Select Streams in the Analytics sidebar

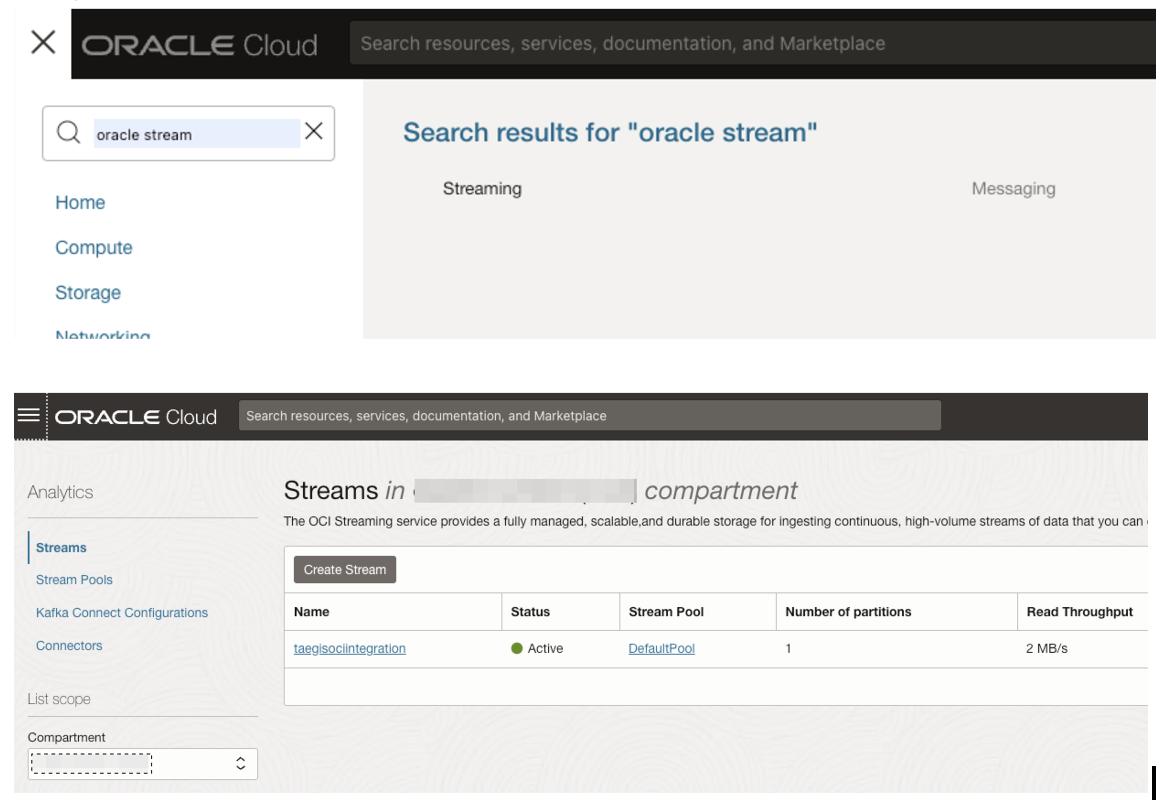pos(61,548)
